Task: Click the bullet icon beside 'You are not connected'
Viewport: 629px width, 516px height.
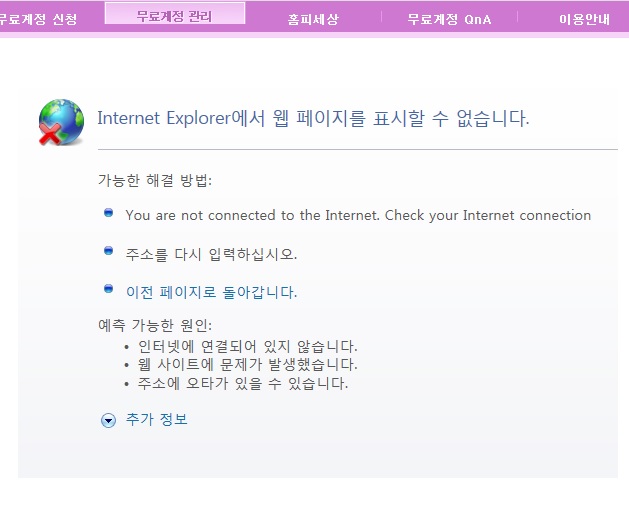Action: tap(108, 213)
